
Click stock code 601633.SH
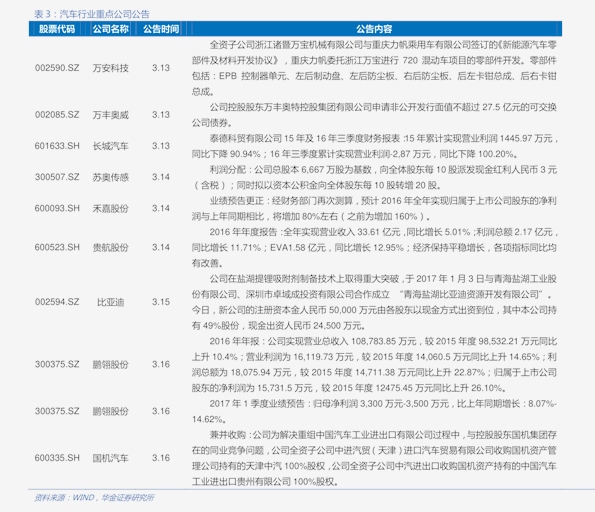[57, 146]
